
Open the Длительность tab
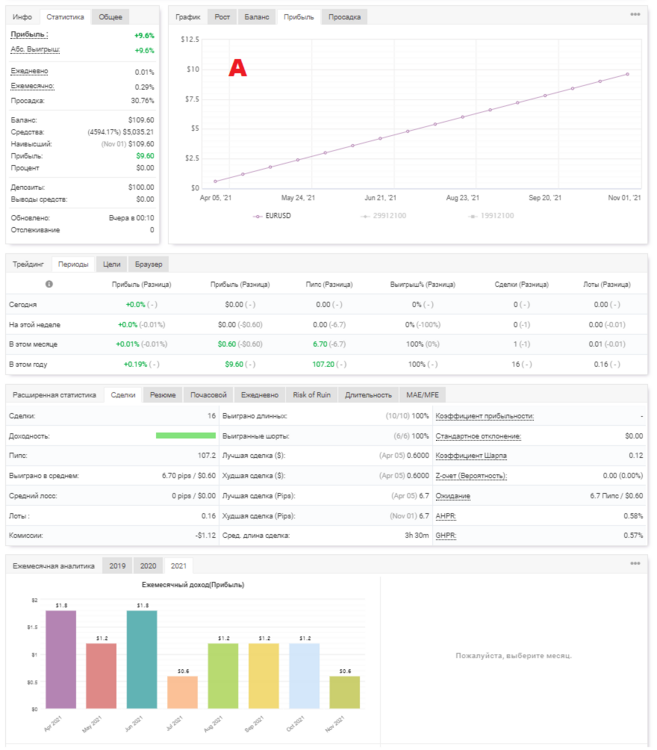tap(368, 395)
